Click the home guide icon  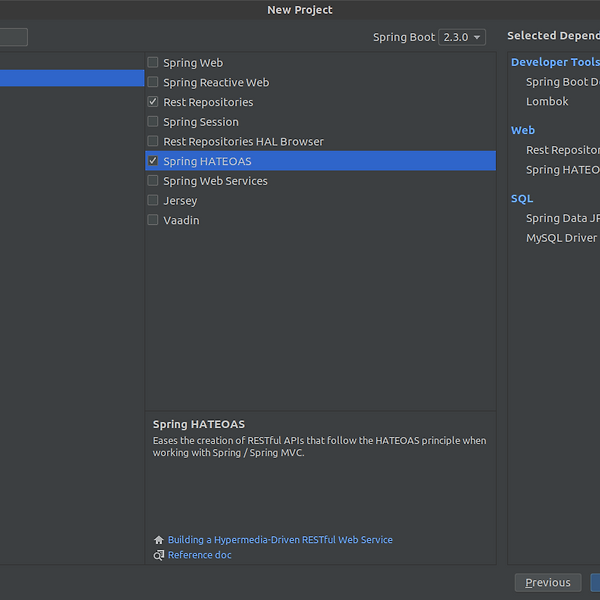[x=158, y=540]
